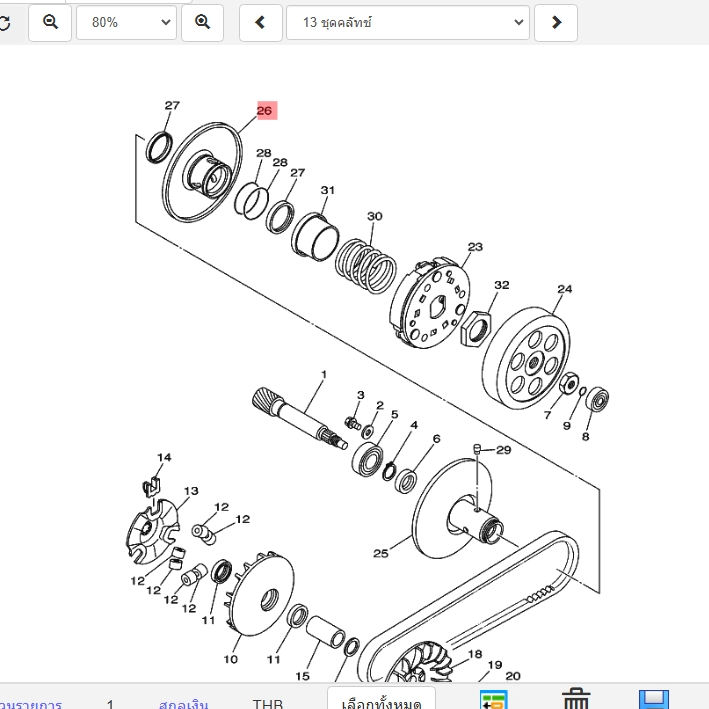Screen dimensions: 709x709
Task: Select part number 2 label
Action: (x=380, y=405)
